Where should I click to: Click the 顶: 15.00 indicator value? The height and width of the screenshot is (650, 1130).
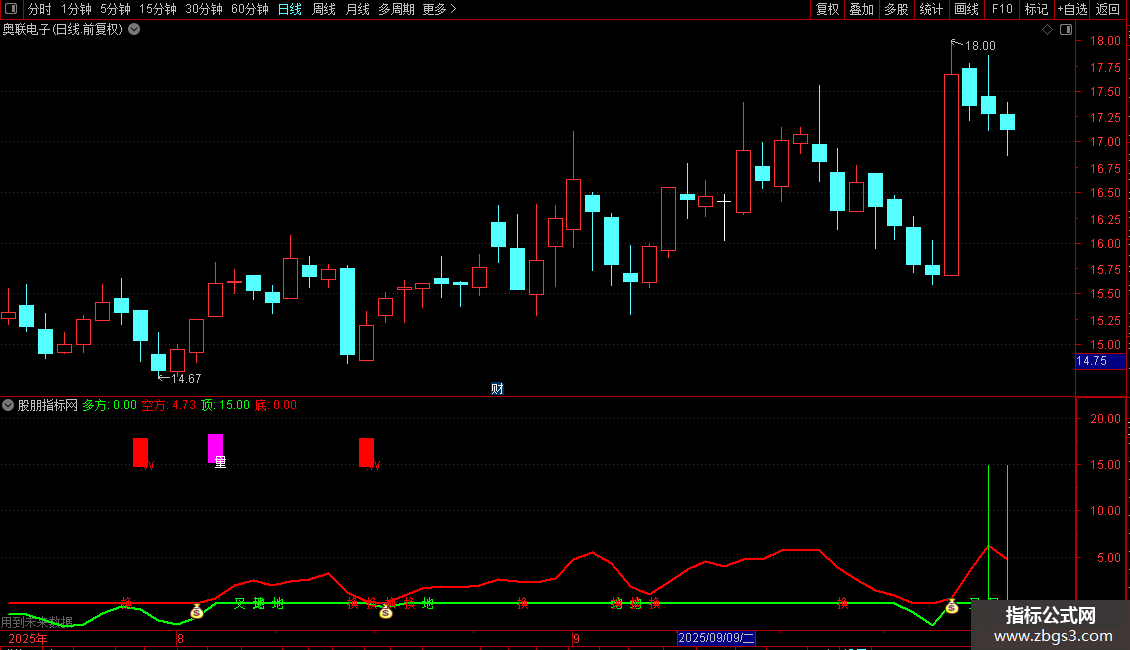pos(226,405)
